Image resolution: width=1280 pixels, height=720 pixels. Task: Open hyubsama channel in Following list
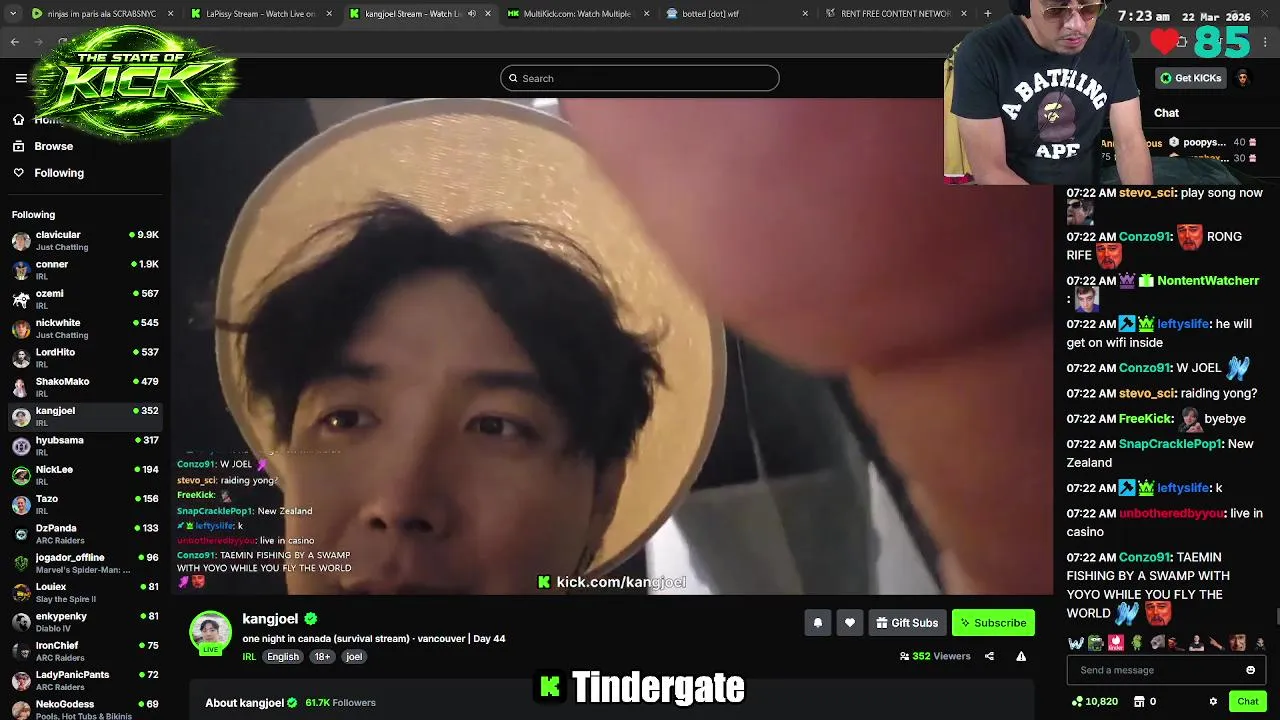(x=85, y=446)
